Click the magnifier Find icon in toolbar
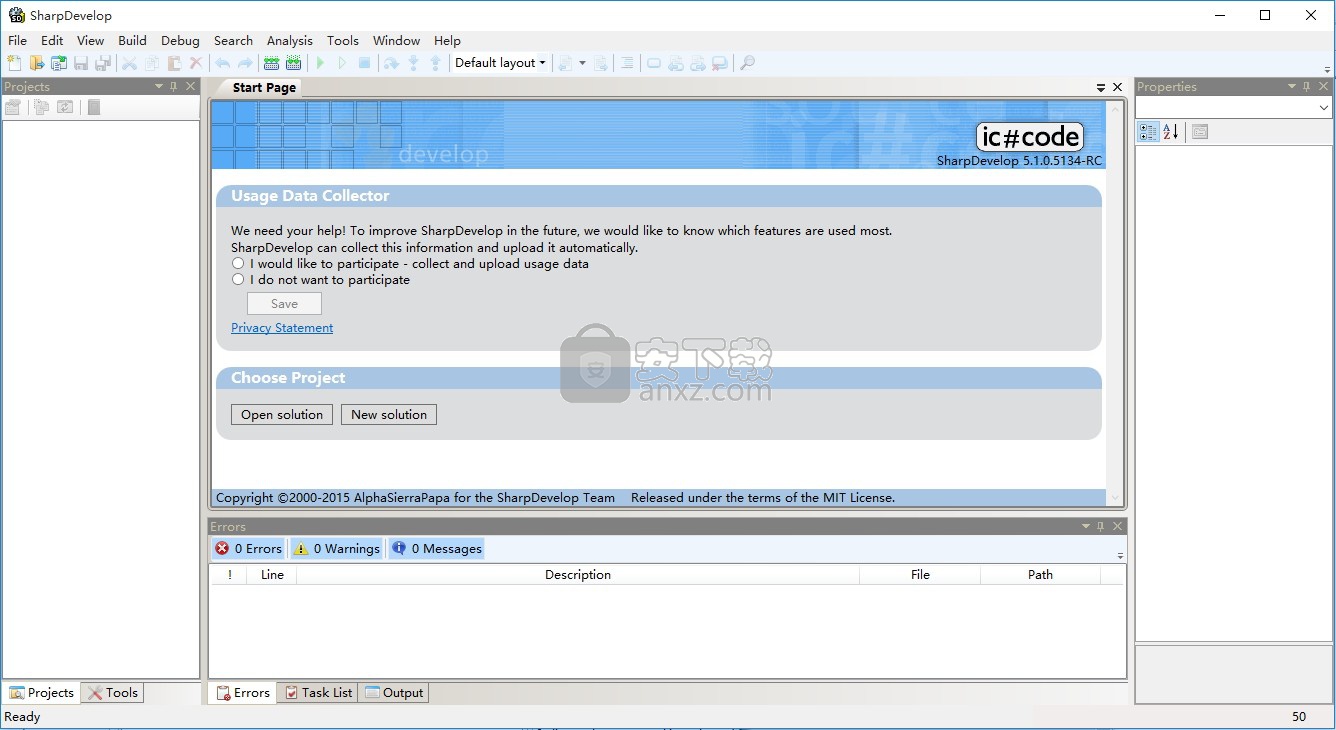 click(747, 63)
